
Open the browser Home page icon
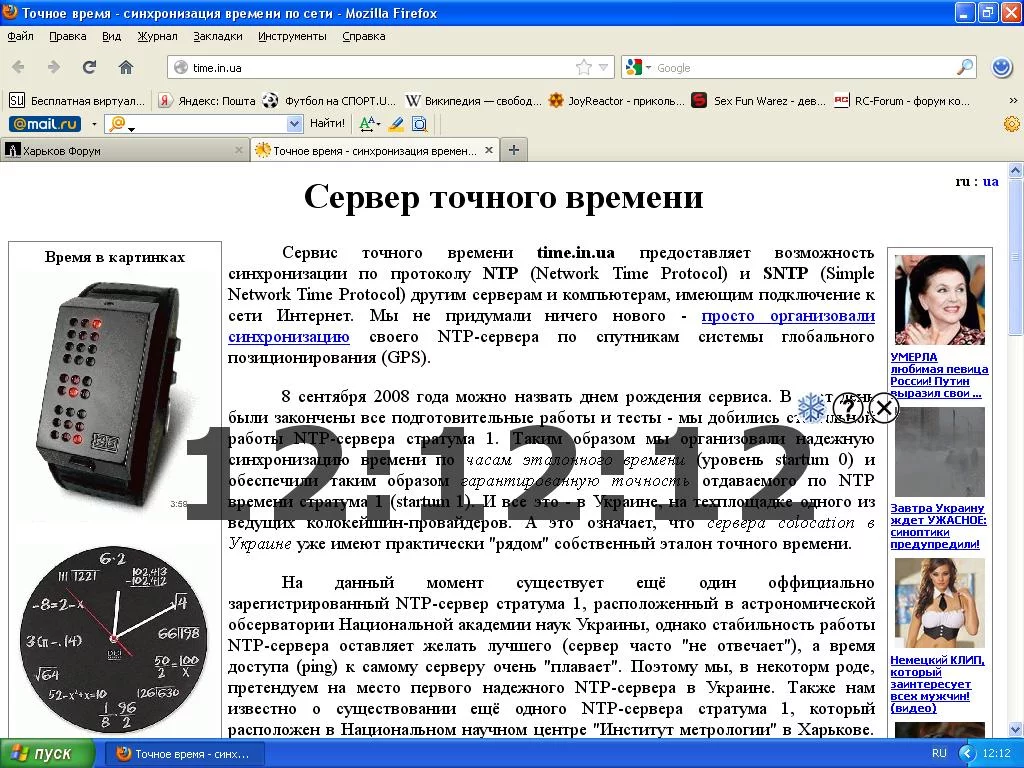(x=125, y=67)
